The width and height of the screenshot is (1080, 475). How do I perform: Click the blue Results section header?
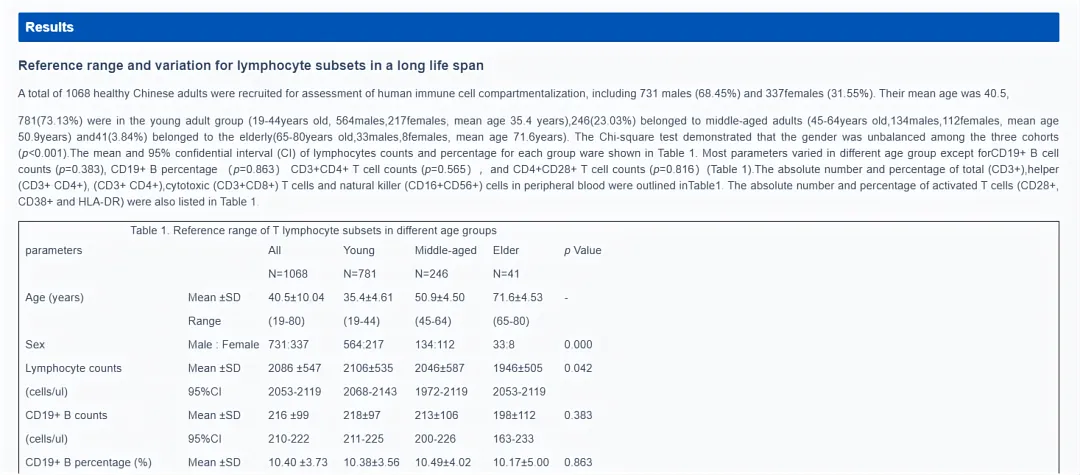point(538,27)
